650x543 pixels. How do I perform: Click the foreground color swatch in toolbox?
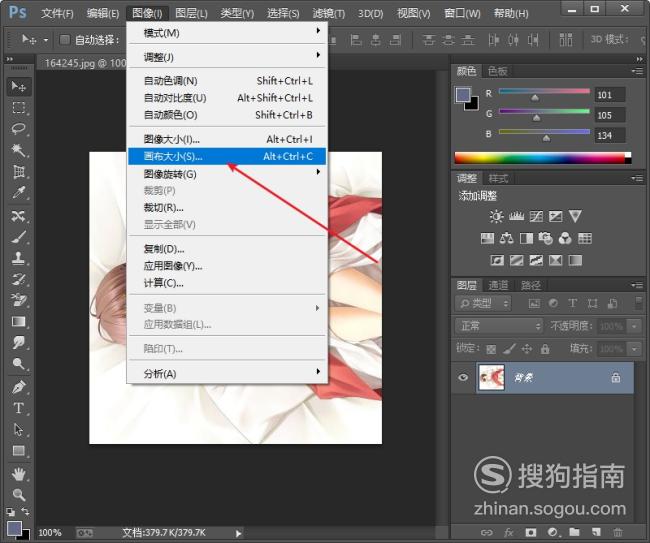[14, 528]
